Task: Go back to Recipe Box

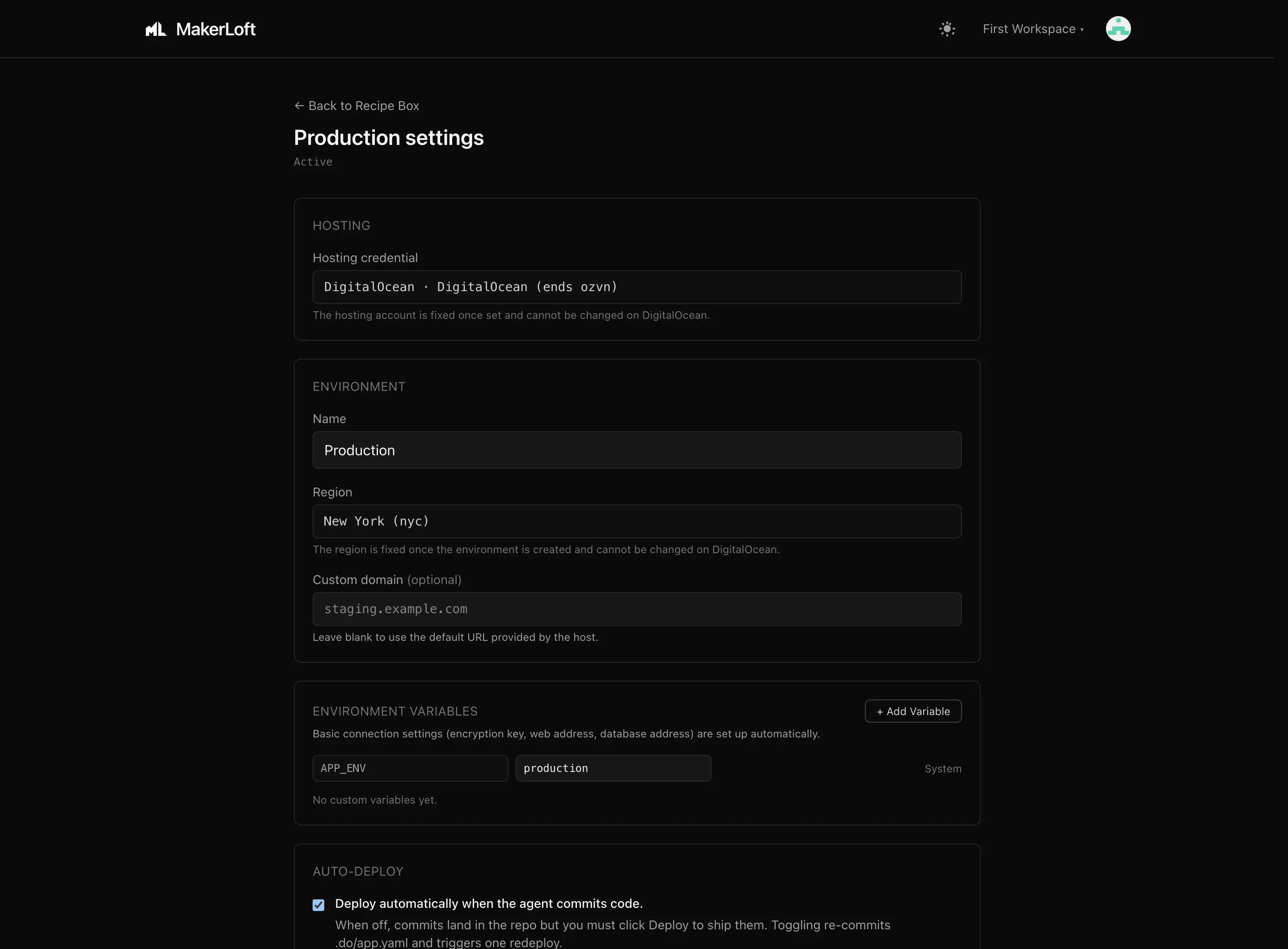Action: pos(357,106)
